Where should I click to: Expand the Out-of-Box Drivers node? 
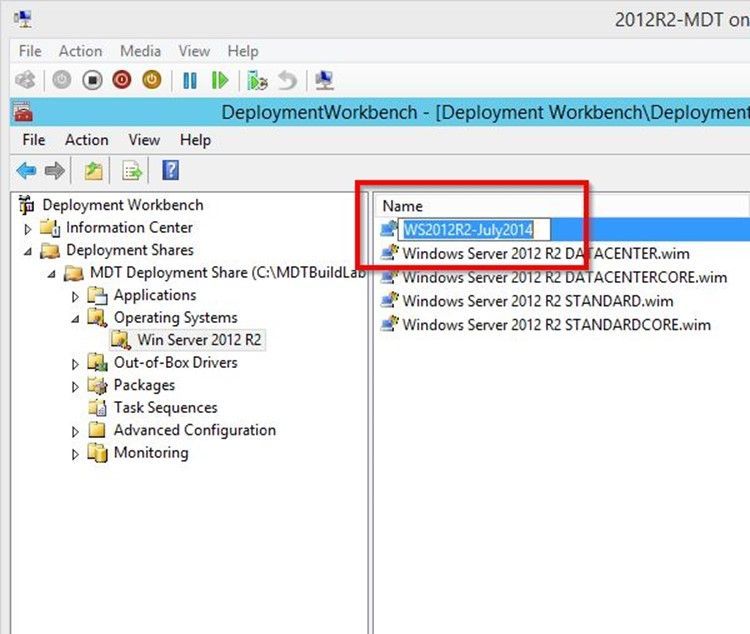click(x=75, y=364)
